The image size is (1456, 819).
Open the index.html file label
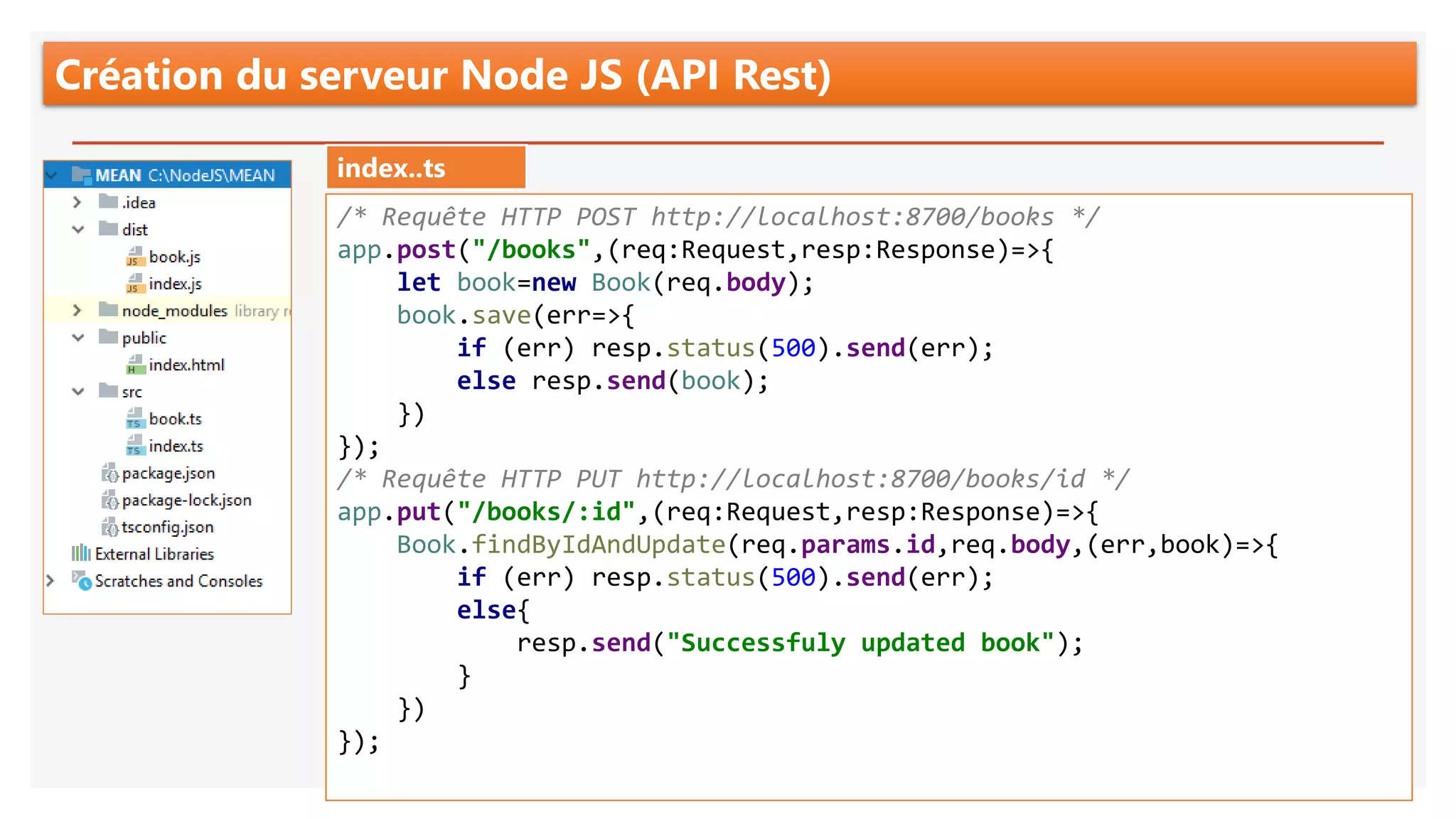(x=187, y=365)
